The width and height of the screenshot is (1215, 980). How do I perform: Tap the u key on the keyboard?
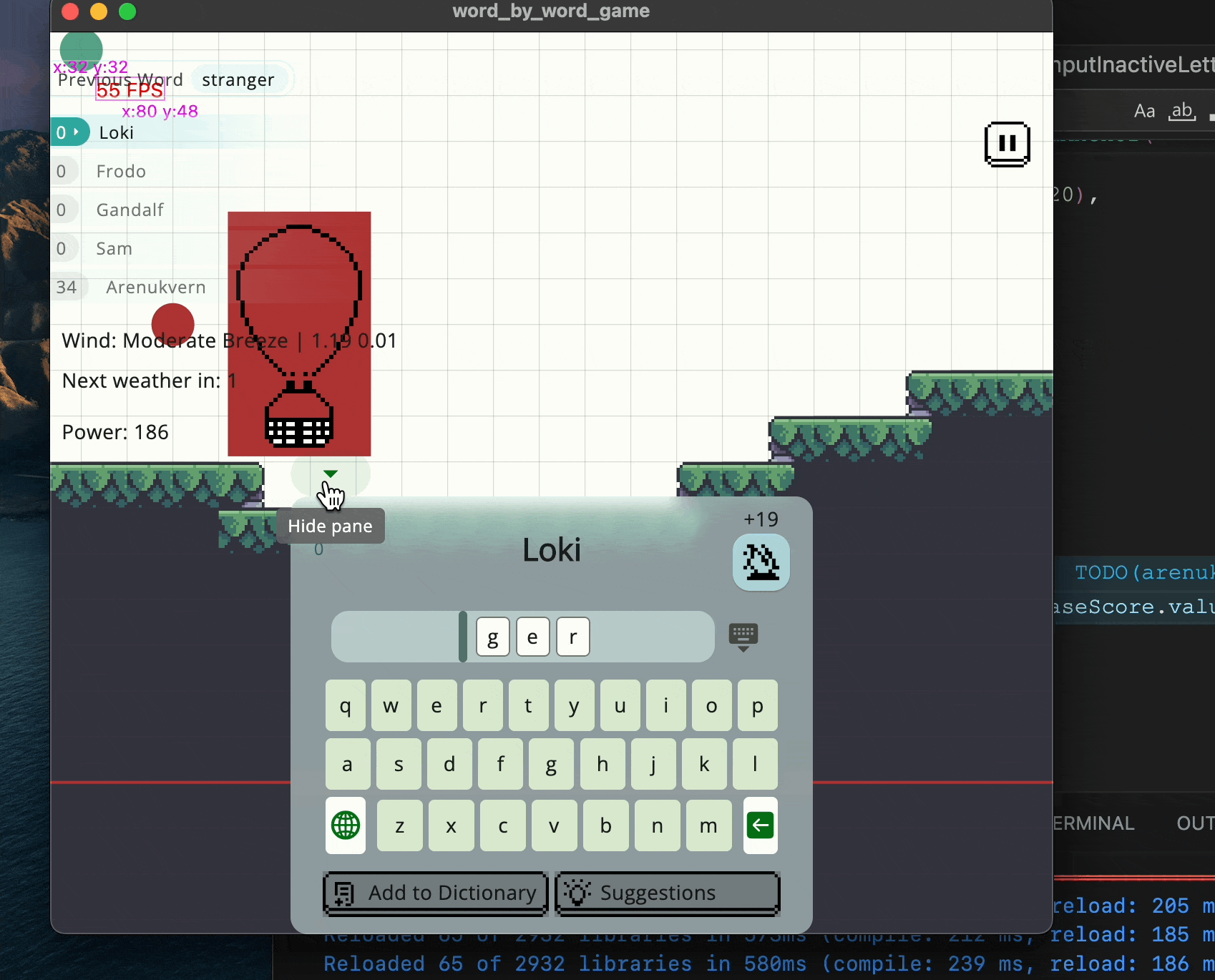pos(620,705)
